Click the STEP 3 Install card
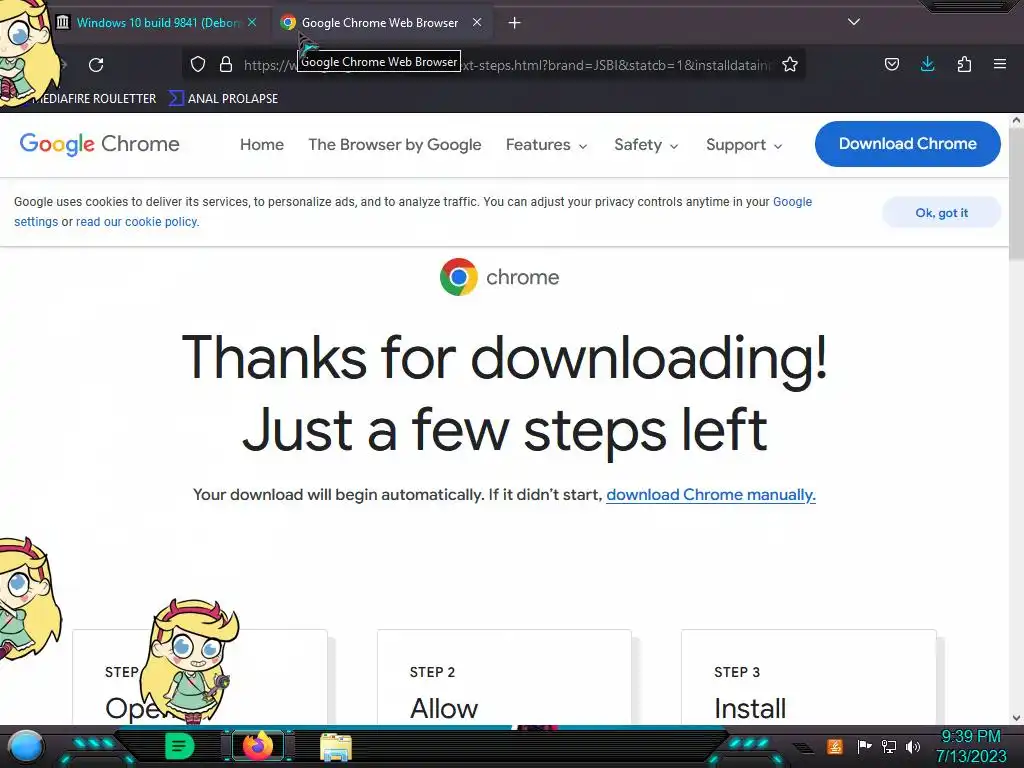Image resolution: width=1024 pixels, height=768 pixels. tap(808, 677)
